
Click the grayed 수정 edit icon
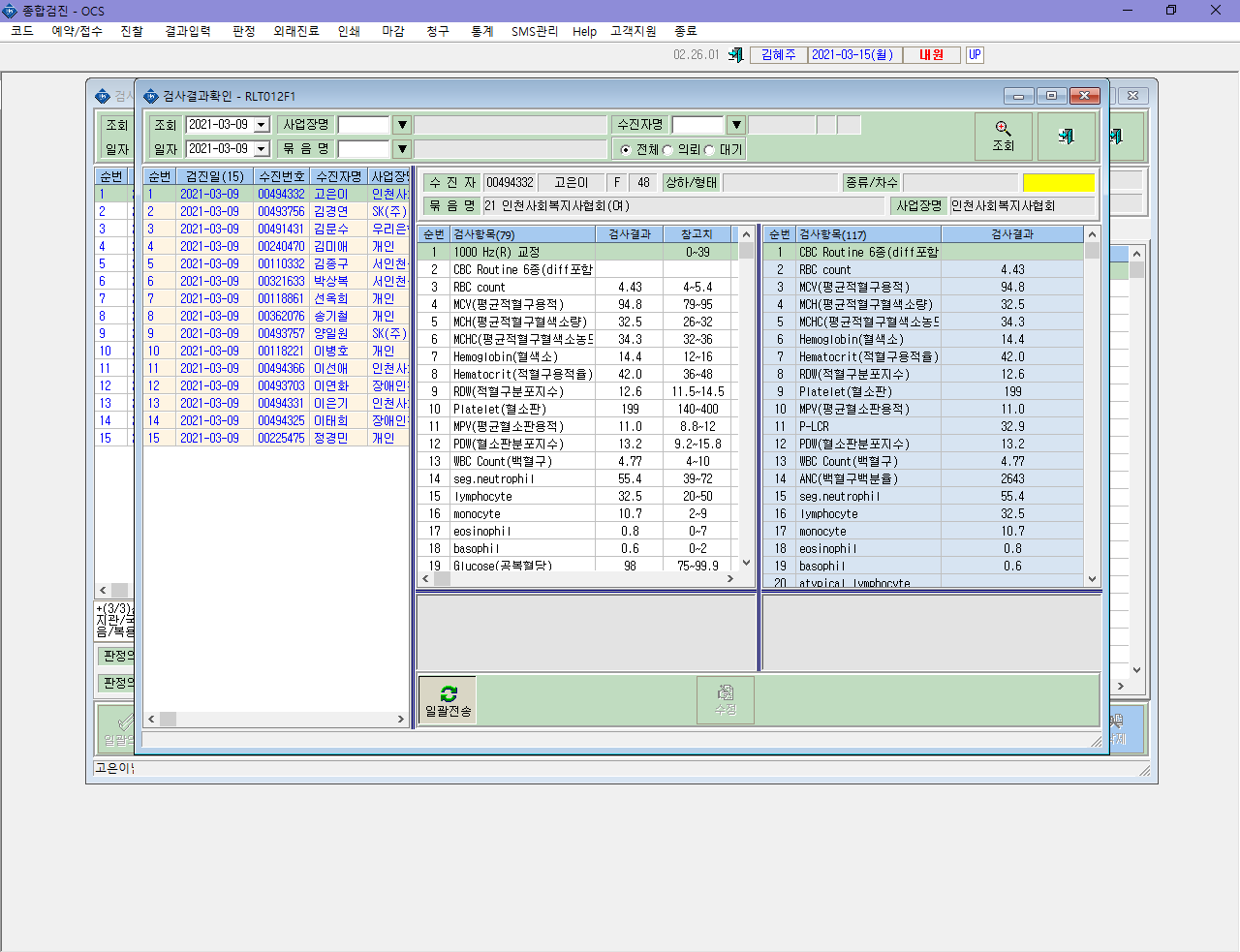click(x=726, y=700)
